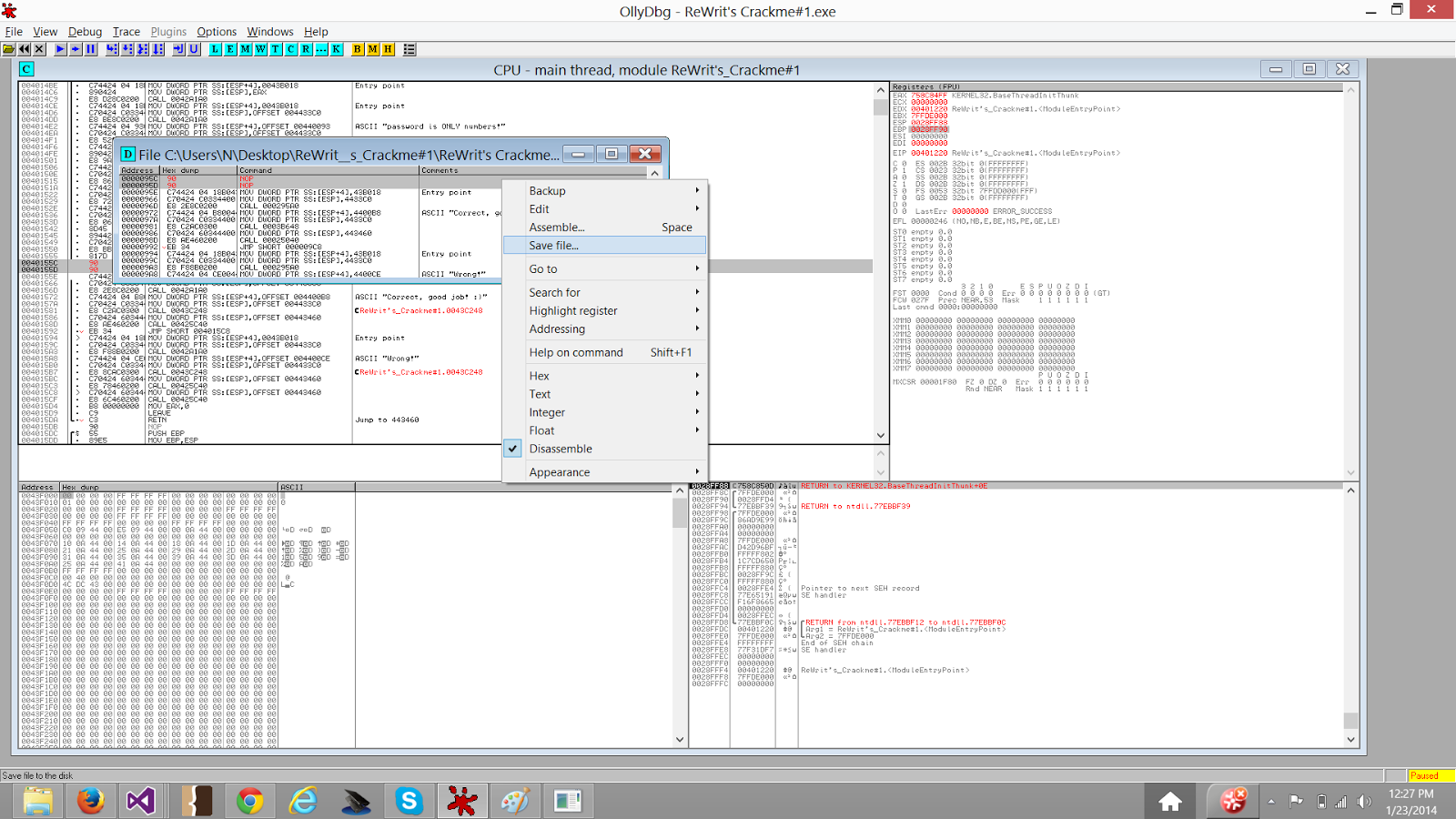Viewport: 1456px width, 819px height.
Task: Expand the Hex submenu
Action: pos(605,376)
